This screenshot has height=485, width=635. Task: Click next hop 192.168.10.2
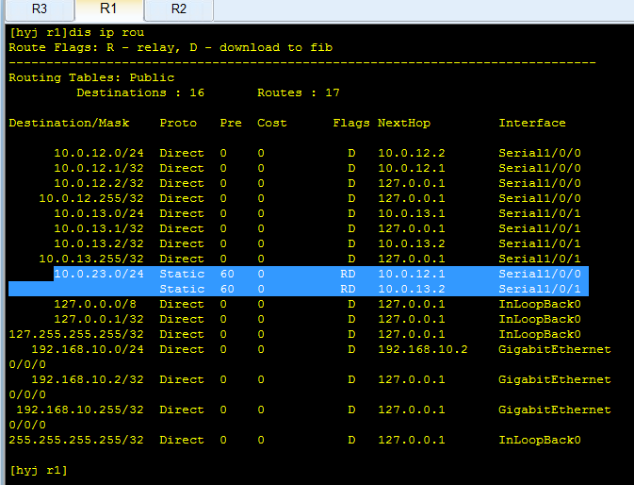point(423,349)
